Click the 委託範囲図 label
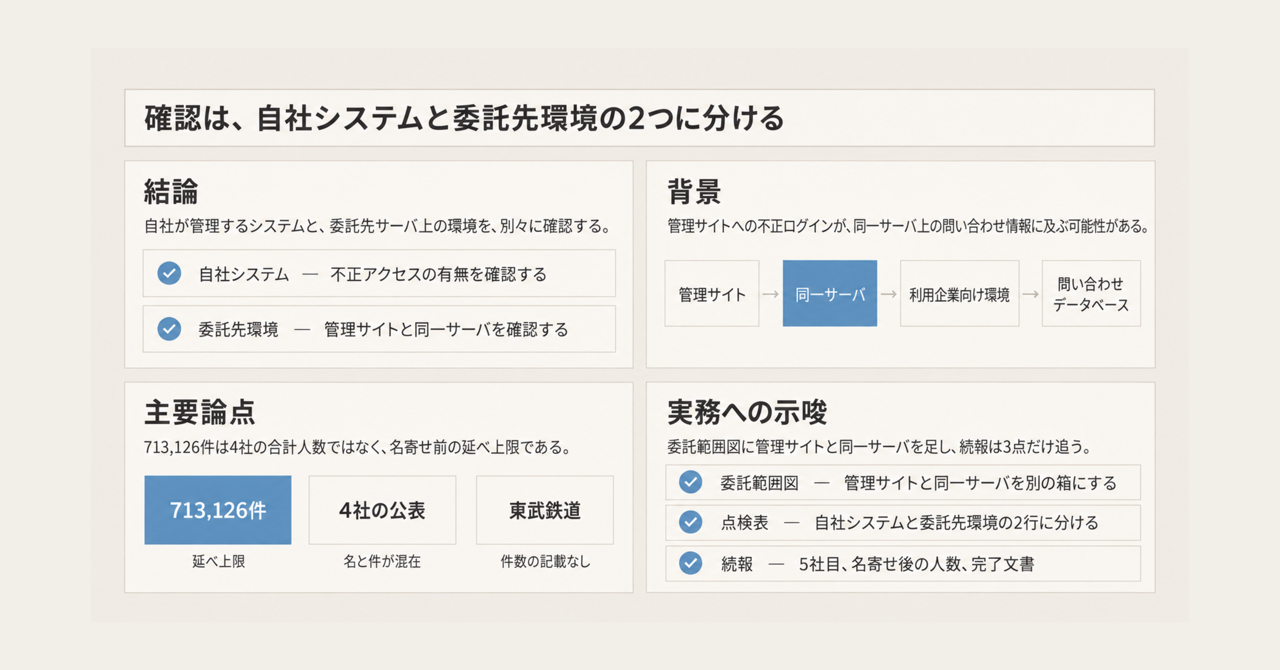Screen dimensions: 1280x670 click(759, 483)
